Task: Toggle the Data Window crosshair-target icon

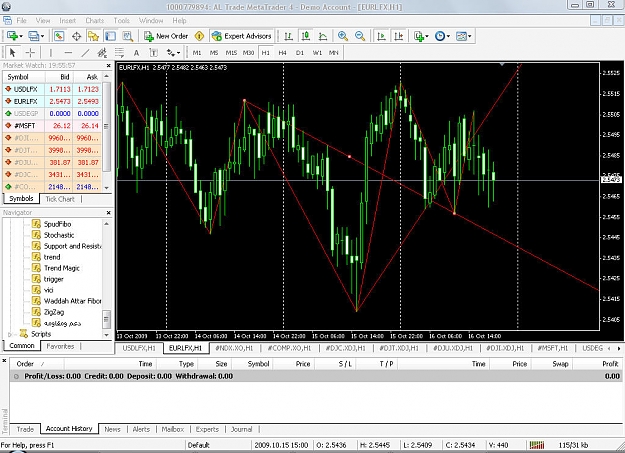Action: pyautogui.click(x=77, y=36)
